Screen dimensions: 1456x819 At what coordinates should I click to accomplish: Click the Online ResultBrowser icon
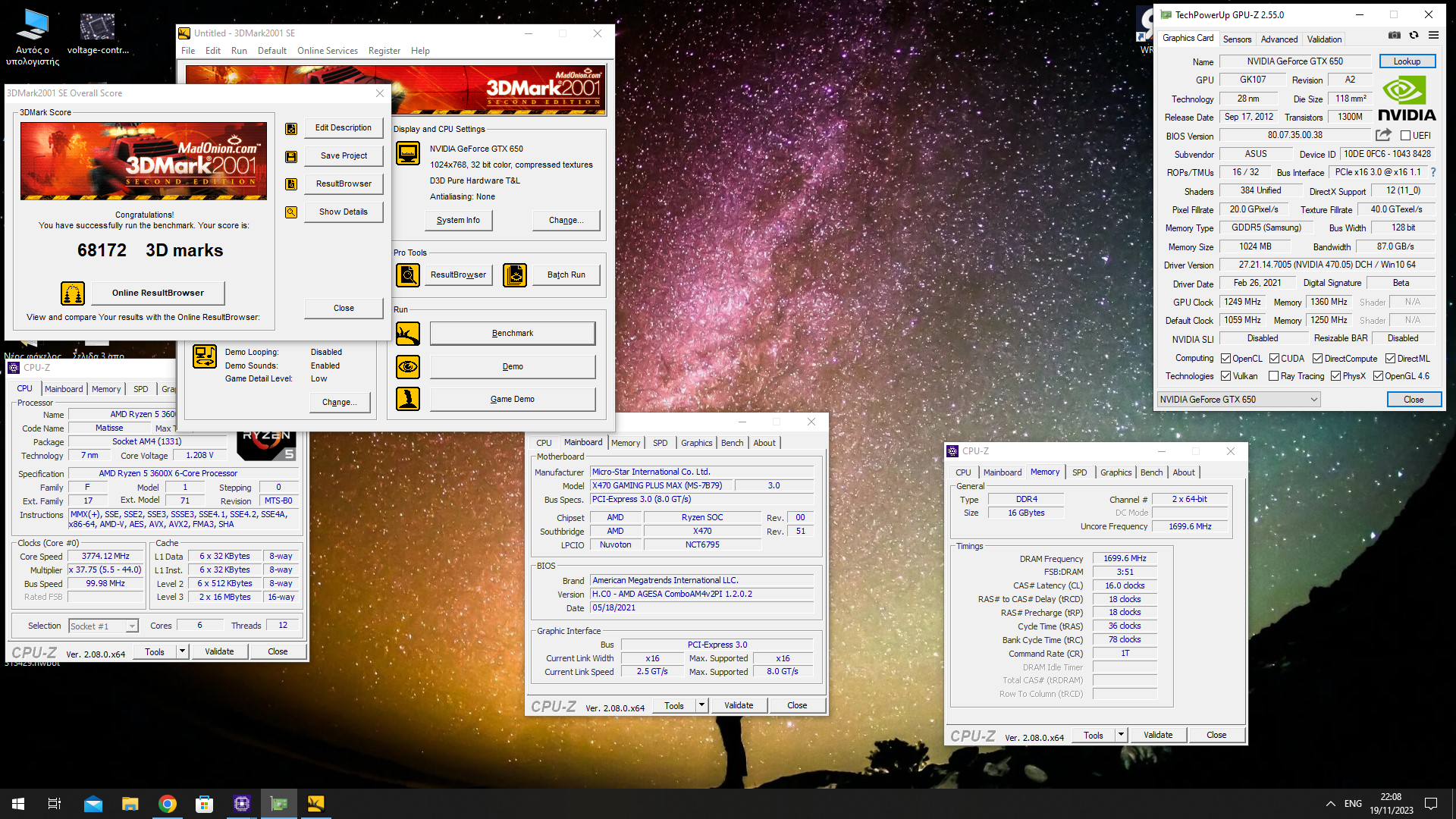(73, 293)
